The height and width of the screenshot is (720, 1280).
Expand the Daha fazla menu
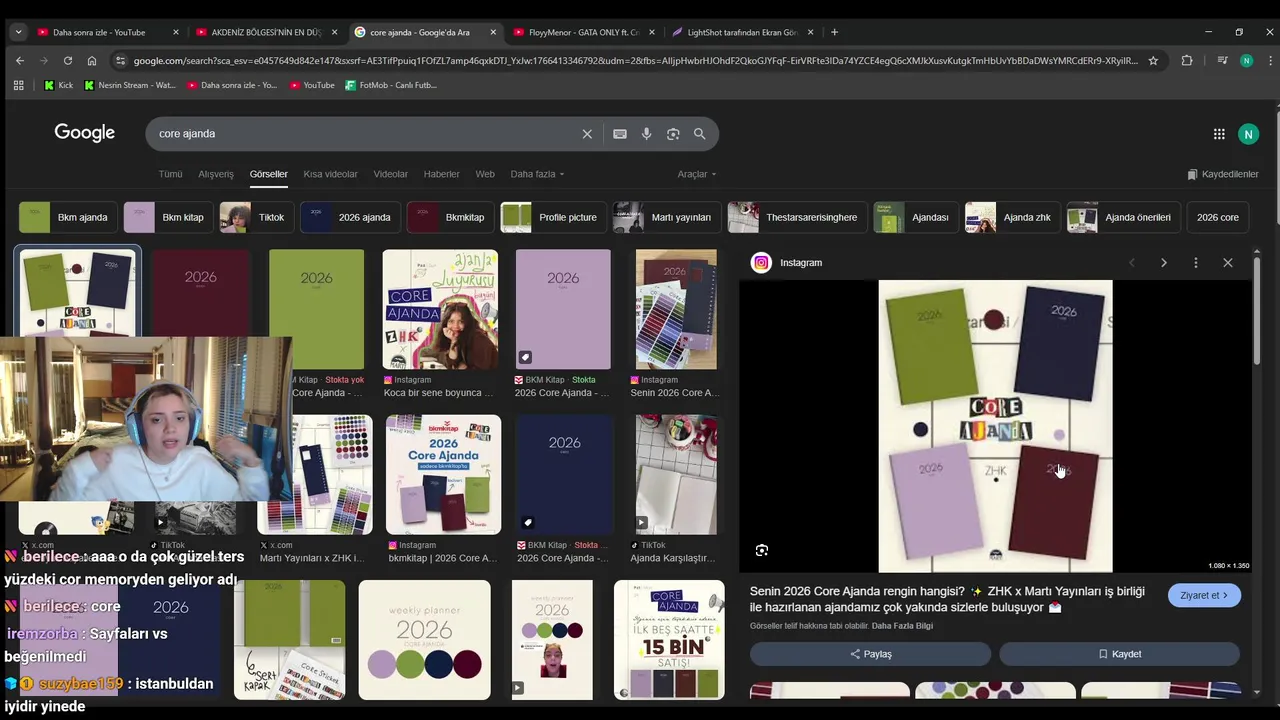coord(537,174)
